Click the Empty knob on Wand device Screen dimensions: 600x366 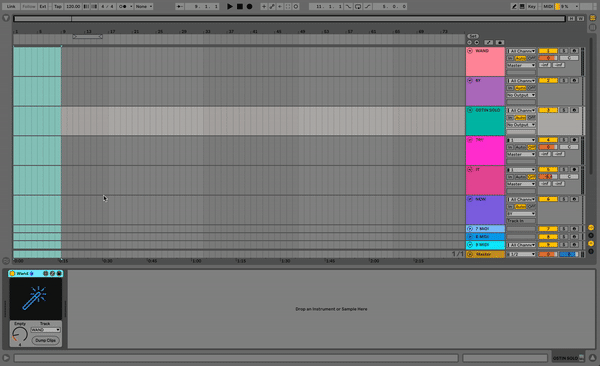[20, 335]
